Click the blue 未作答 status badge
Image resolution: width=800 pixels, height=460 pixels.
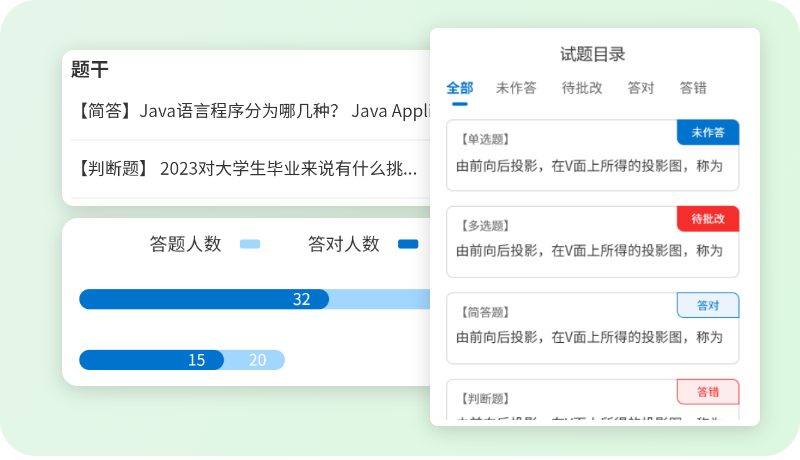708,132
